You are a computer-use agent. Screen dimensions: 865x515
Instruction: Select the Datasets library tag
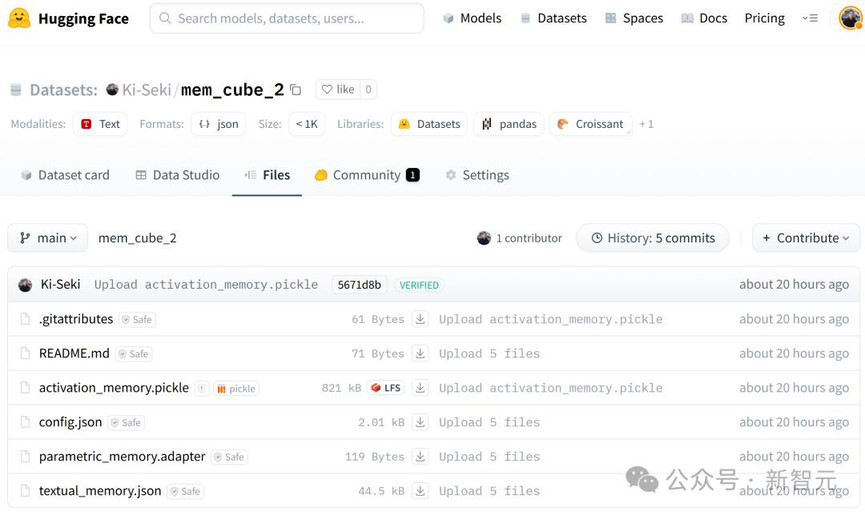(x=429, y=124)
